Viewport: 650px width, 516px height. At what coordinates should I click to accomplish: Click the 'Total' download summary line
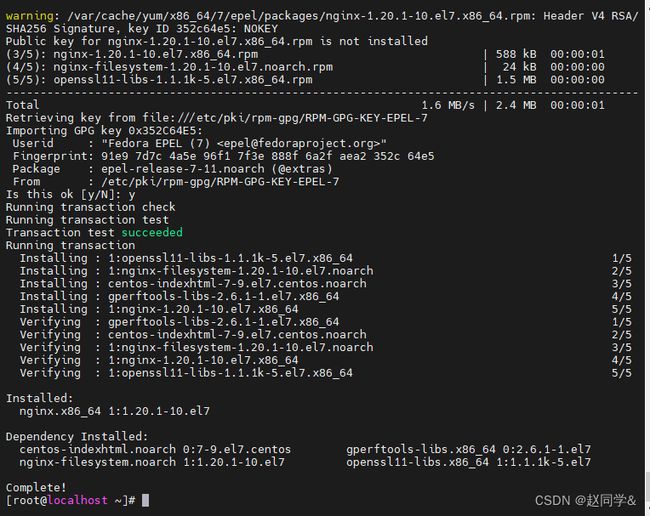pyautogui.click(x=305, y=105)
